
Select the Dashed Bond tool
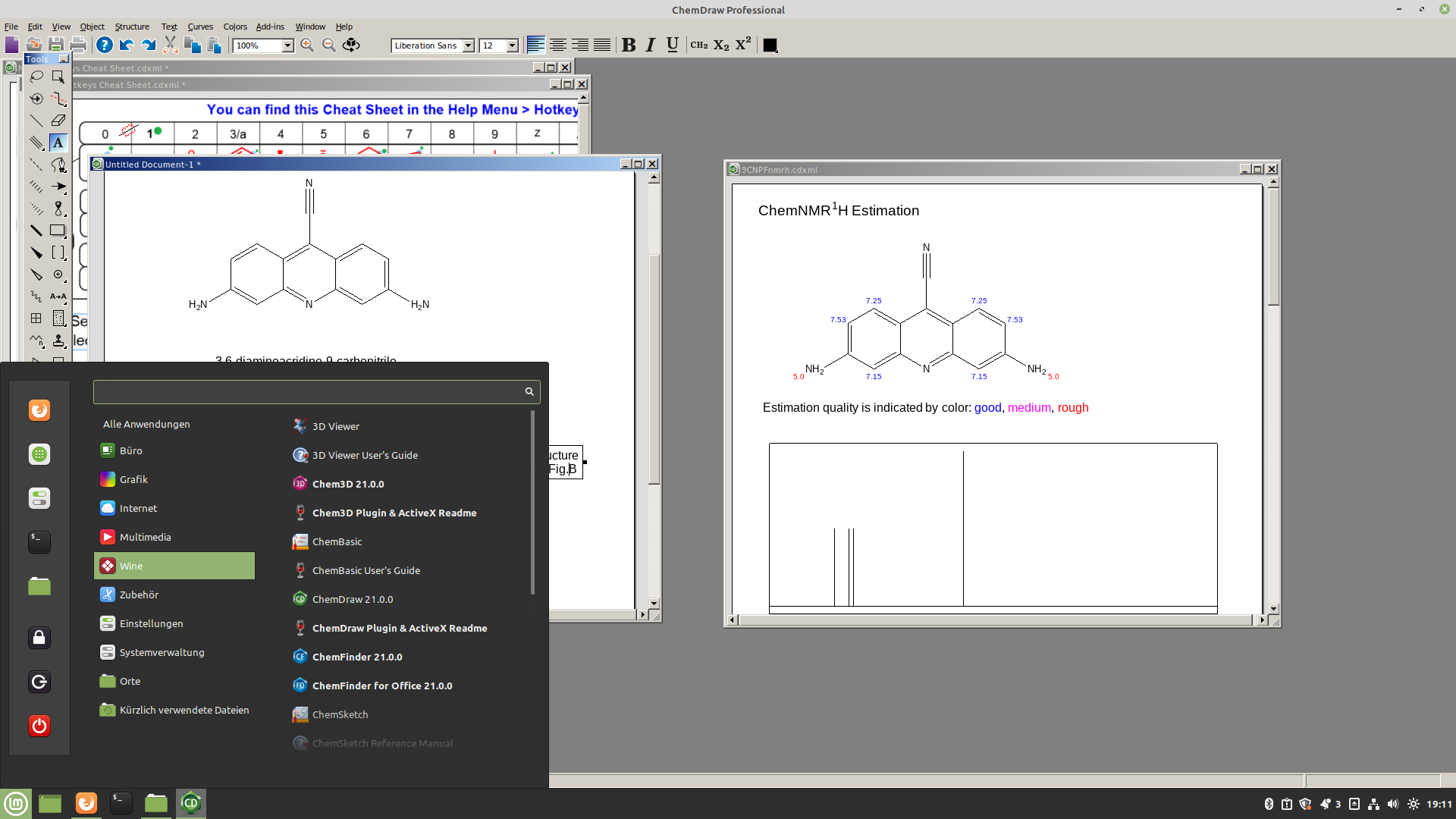point(36,165)
